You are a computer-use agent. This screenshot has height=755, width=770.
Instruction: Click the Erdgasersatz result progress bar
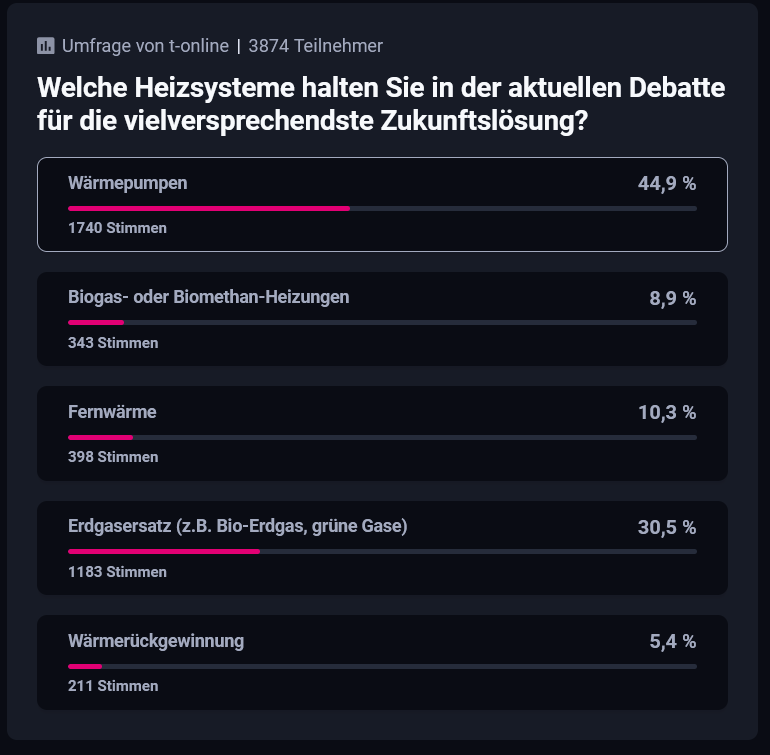click(382, 551)
